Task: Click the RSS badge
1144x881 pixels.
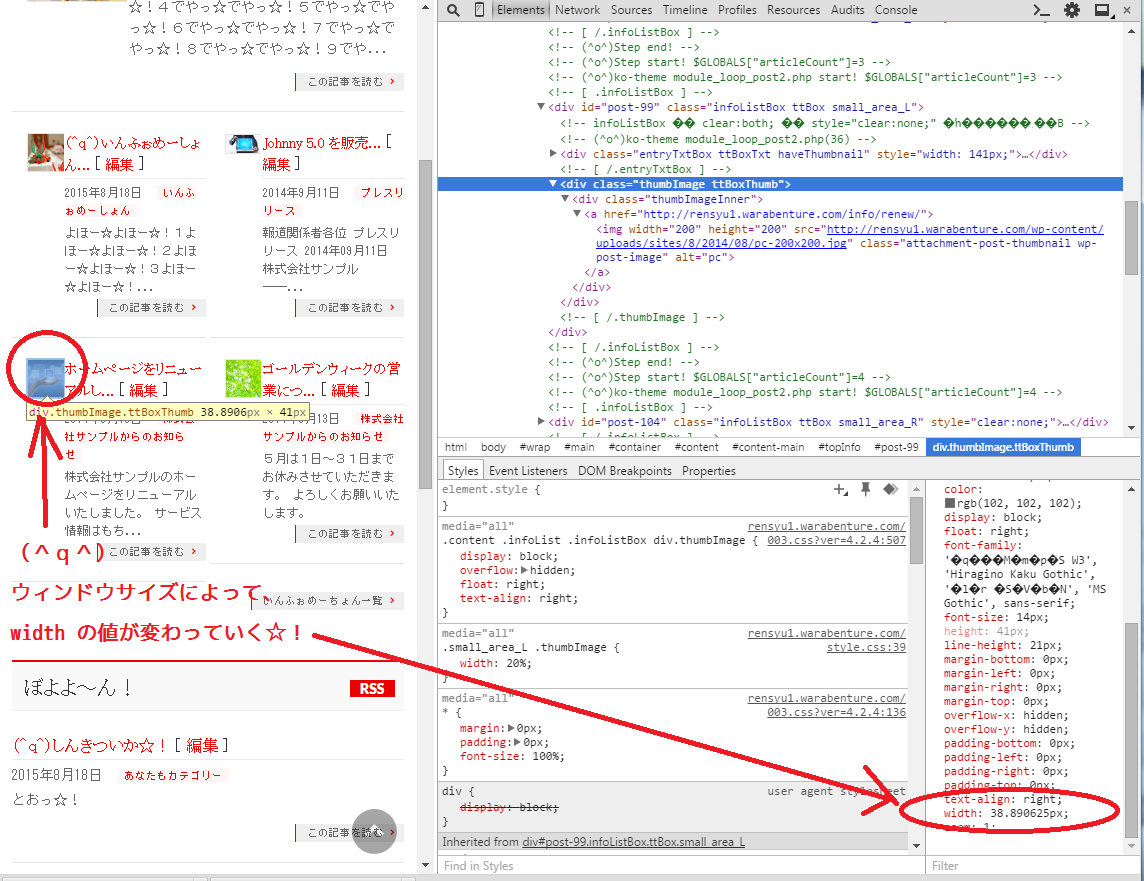Action: click(372, 688)
